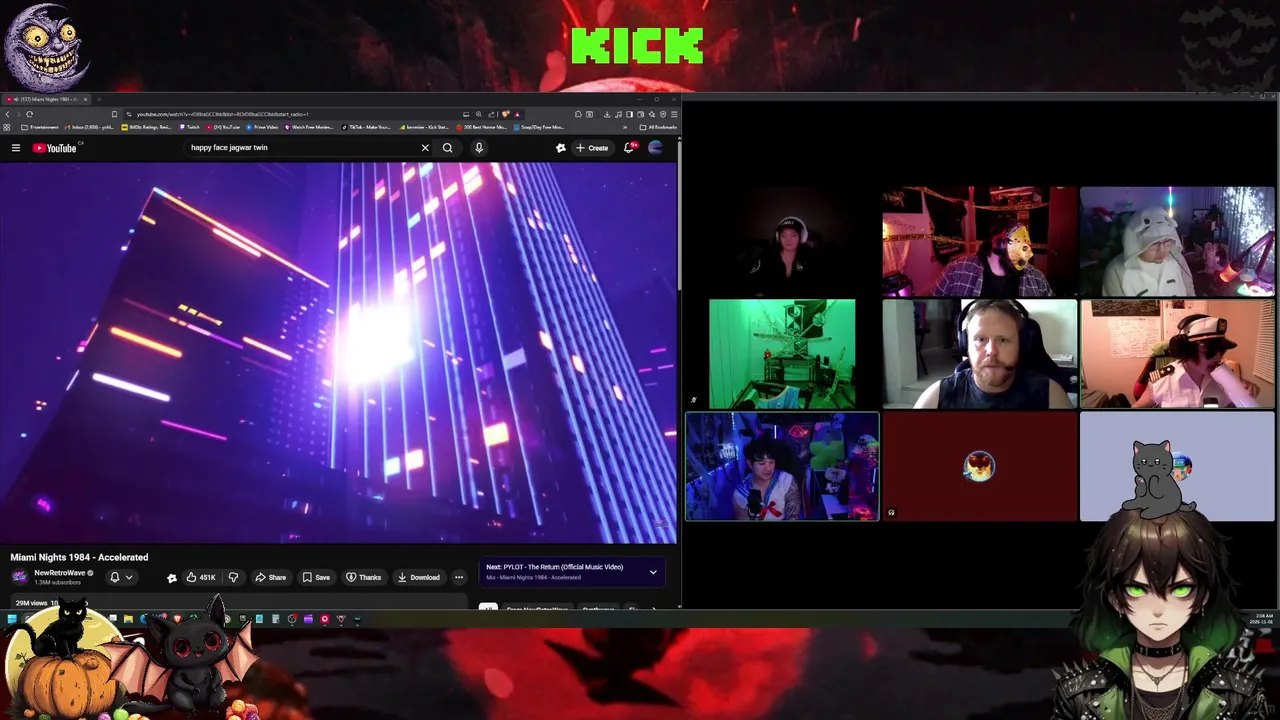This screenshot has width=1280, height=720.
Task: Open the Twitch bookmark
Action: point(189,127)
